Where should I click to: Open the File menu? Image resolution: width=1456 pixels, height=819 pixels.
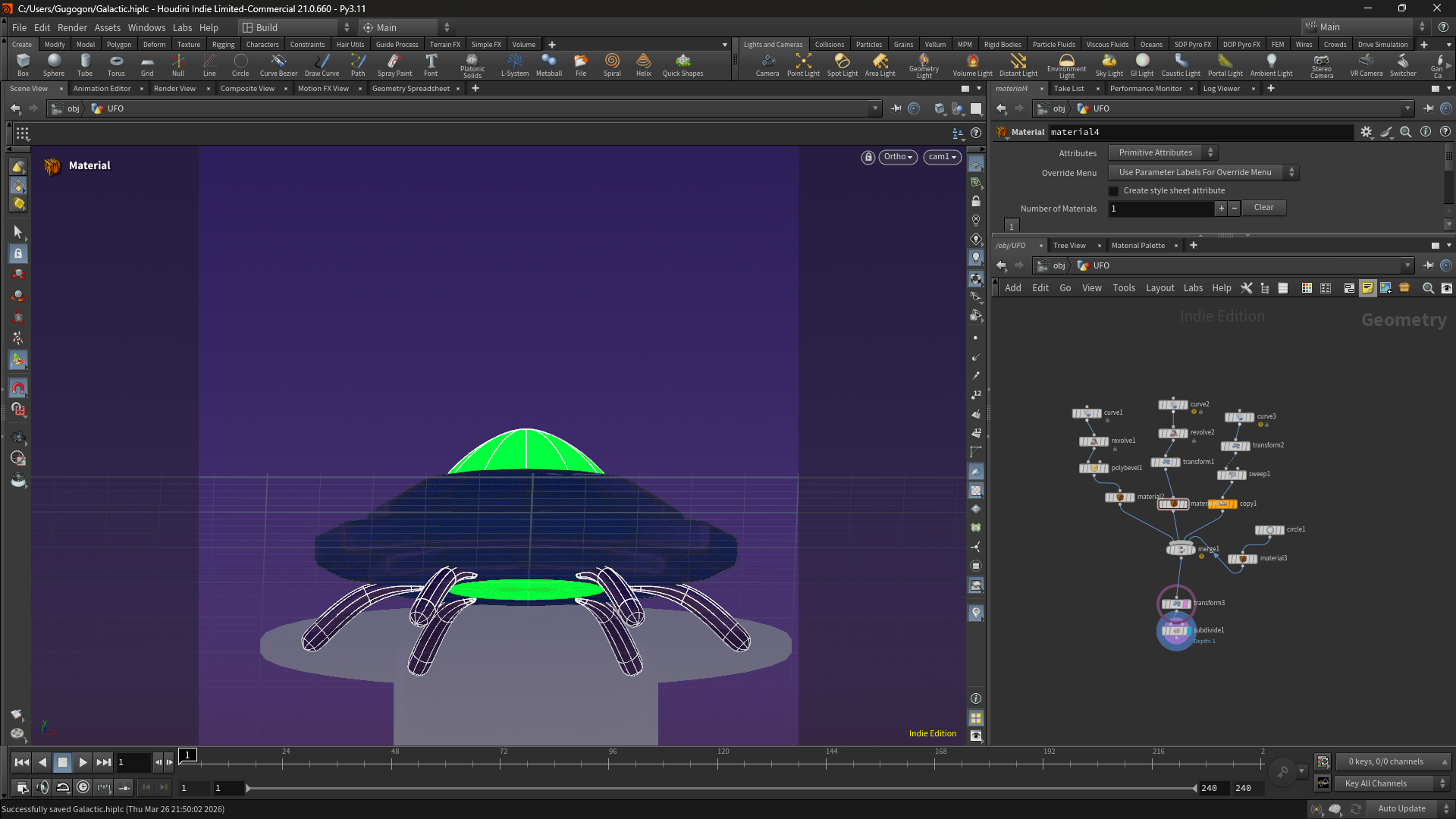19,27
